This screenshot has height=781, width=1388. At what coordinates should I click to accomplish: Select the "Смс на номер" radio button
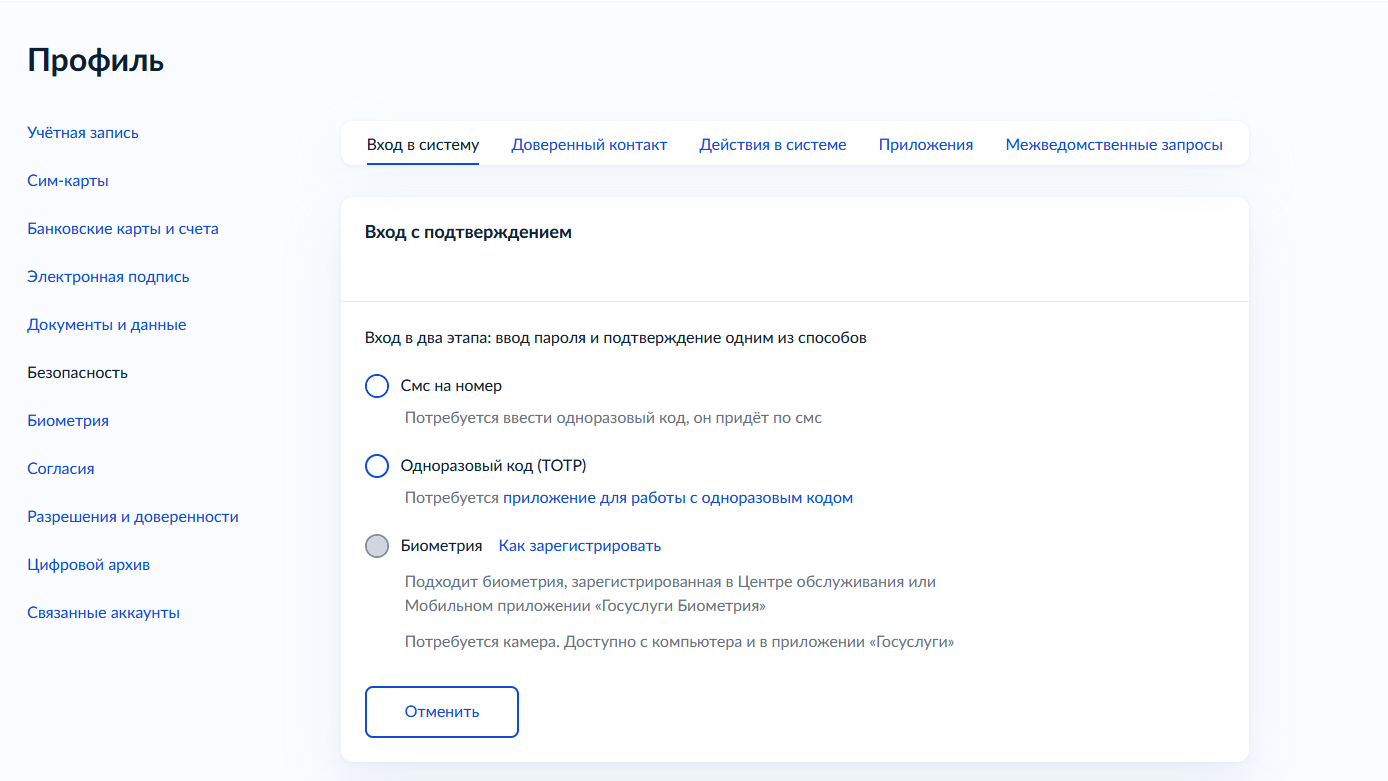[377, 386]
